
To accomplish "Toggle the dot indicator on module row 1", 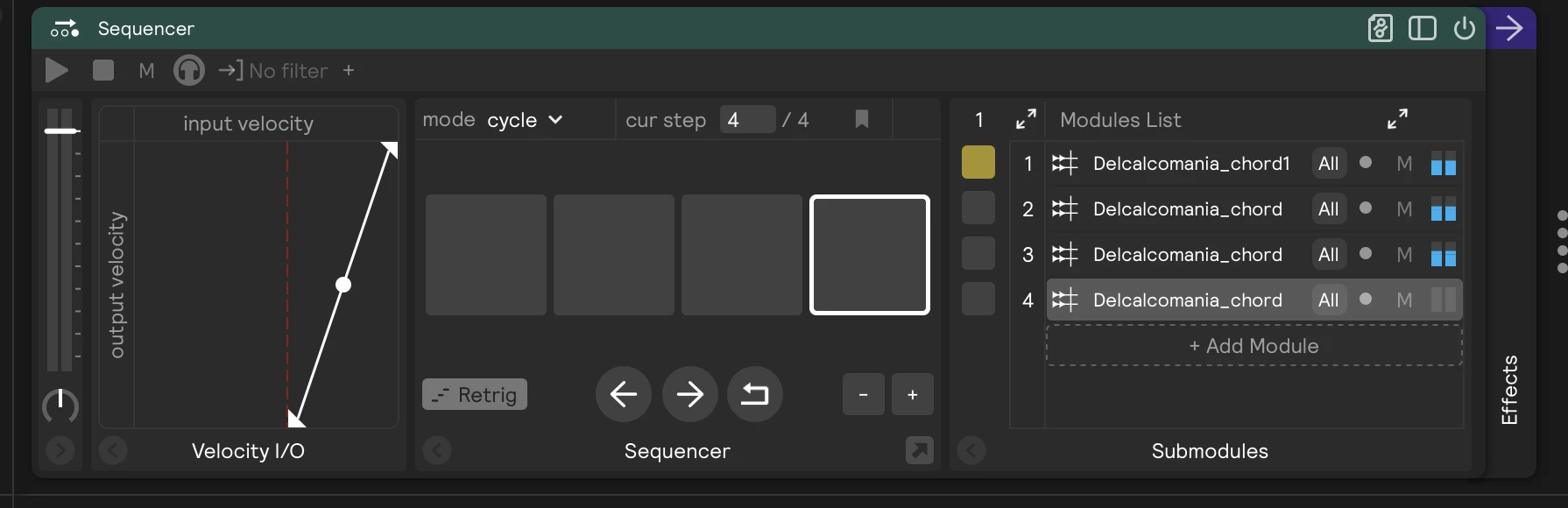I will tap(1366, 162).
